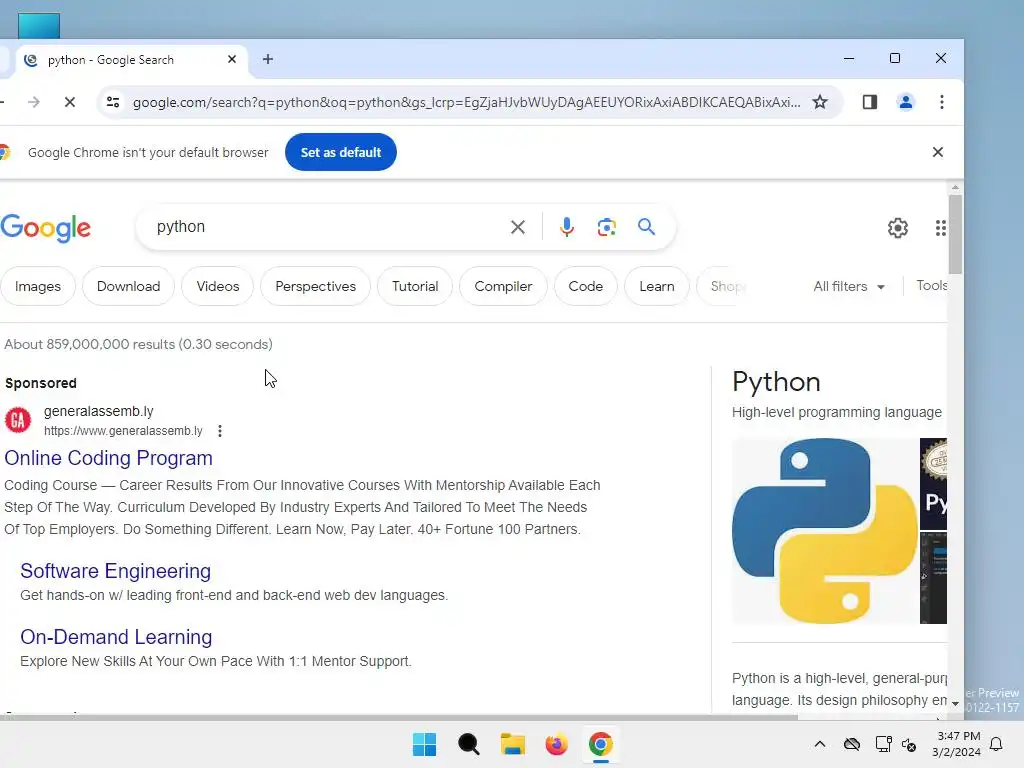Filter results by Images
This screenshot has height=768, width=1024.
coord(38,286)
